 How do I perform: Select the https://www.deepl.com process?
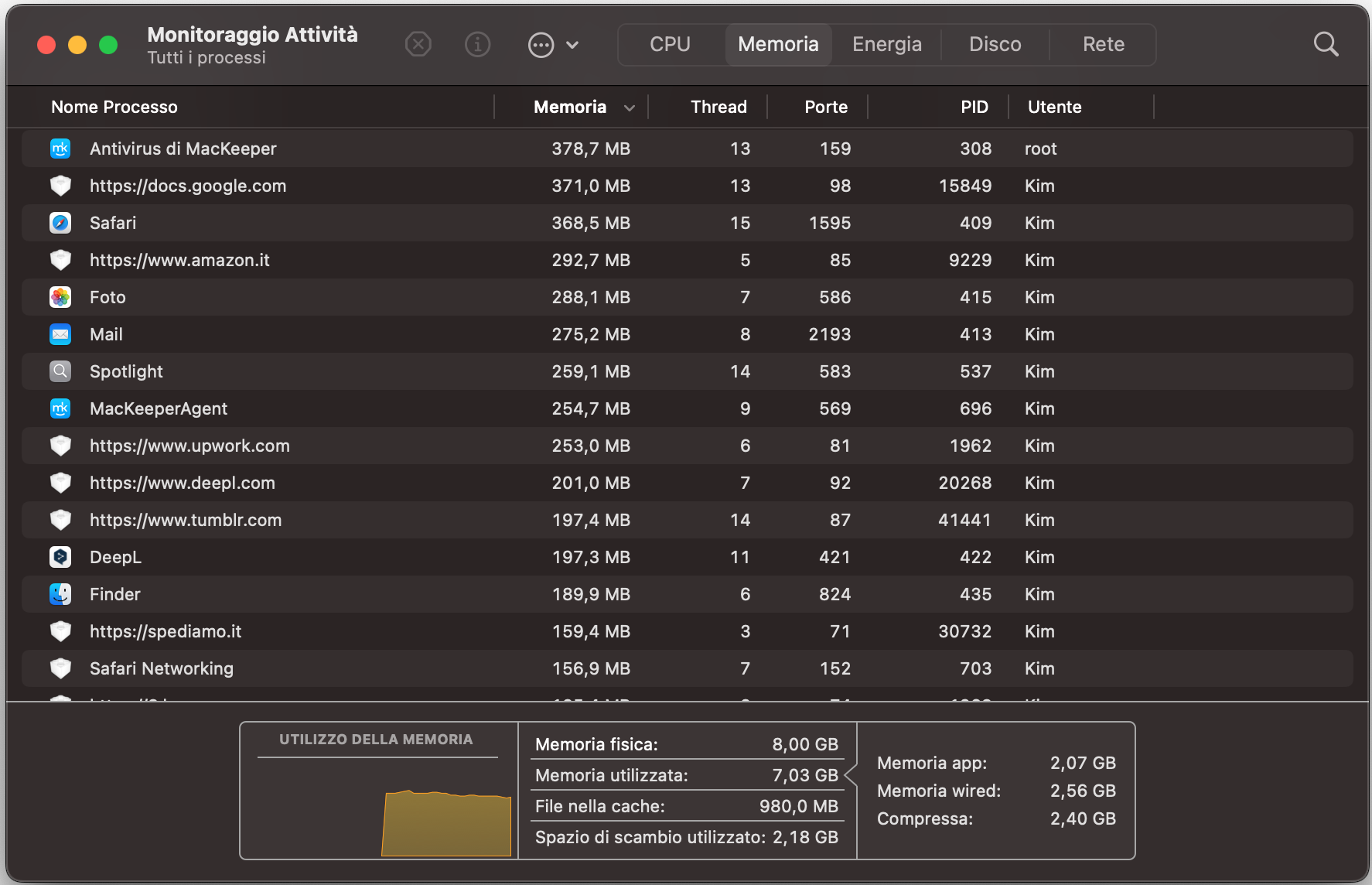click(183, 483)
